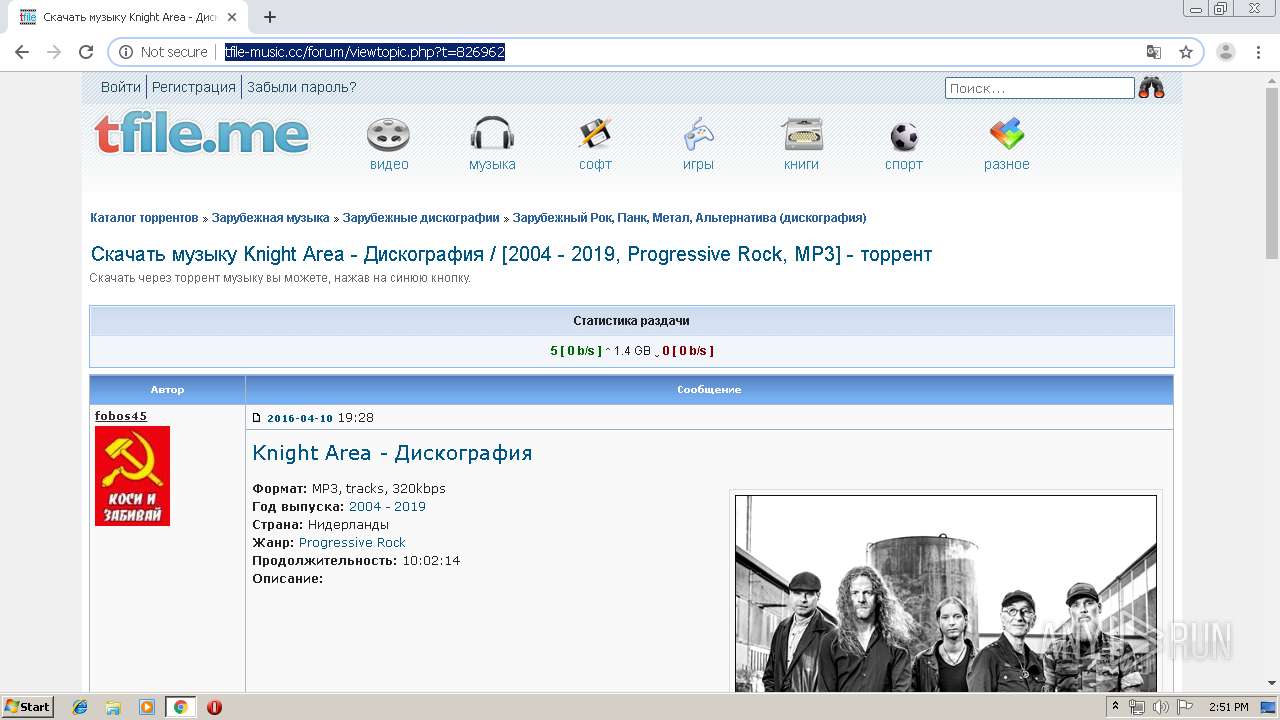Open the игры gamepad icon

[x=698, y=134]
